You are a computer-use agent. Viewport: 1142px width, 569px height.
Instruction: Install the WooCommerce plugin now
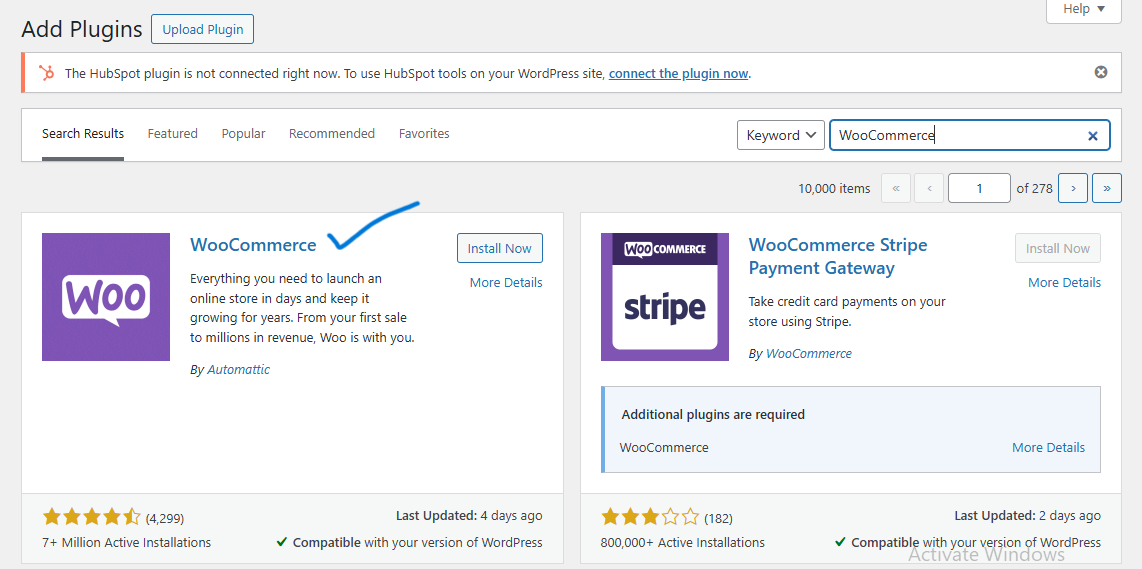[500, 248]
